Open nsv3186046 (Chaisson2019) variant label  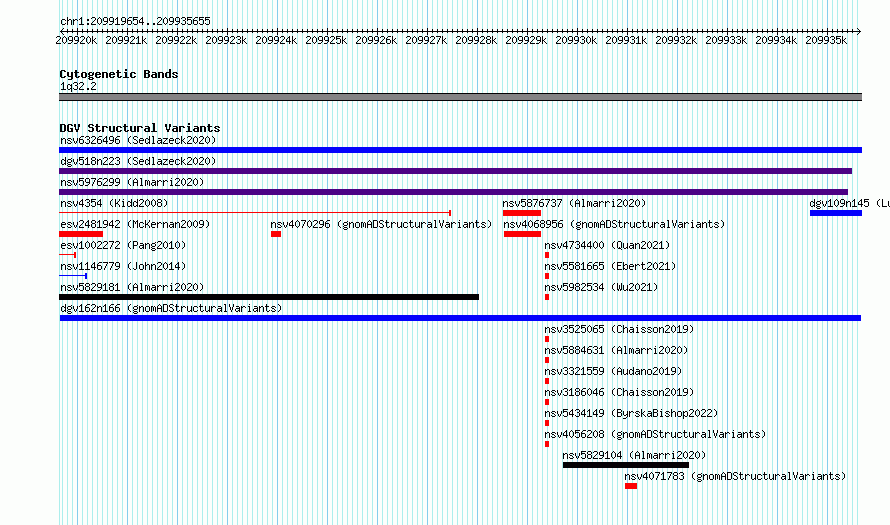point(619,392)
